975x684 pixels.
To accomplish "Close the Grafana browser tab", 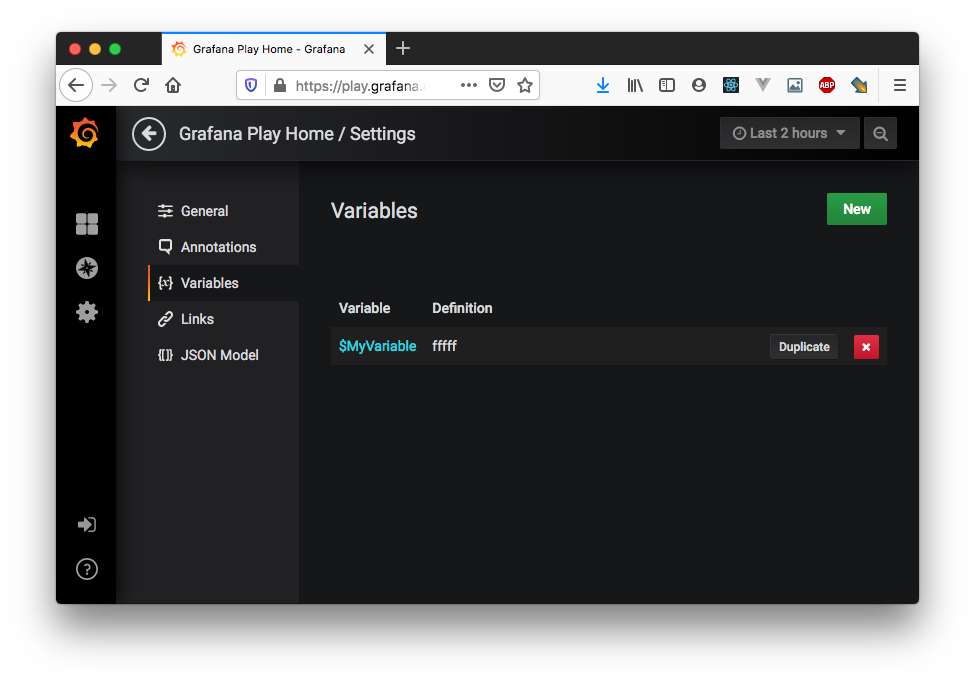I will [369, 49].
